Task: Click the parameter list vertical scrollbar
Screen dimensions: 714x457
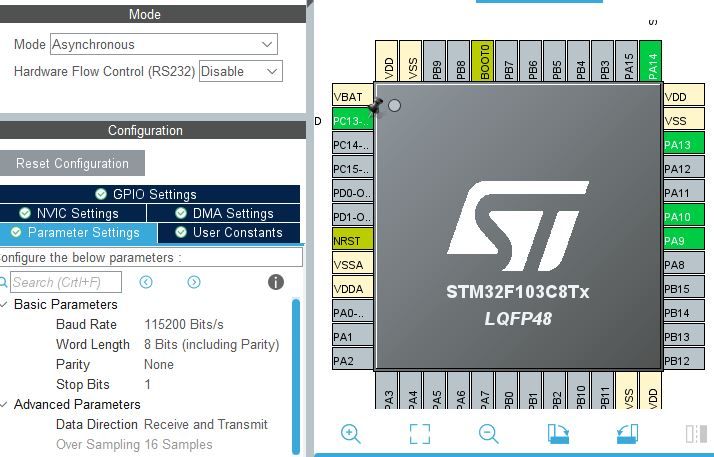Action: click(296, 376)
